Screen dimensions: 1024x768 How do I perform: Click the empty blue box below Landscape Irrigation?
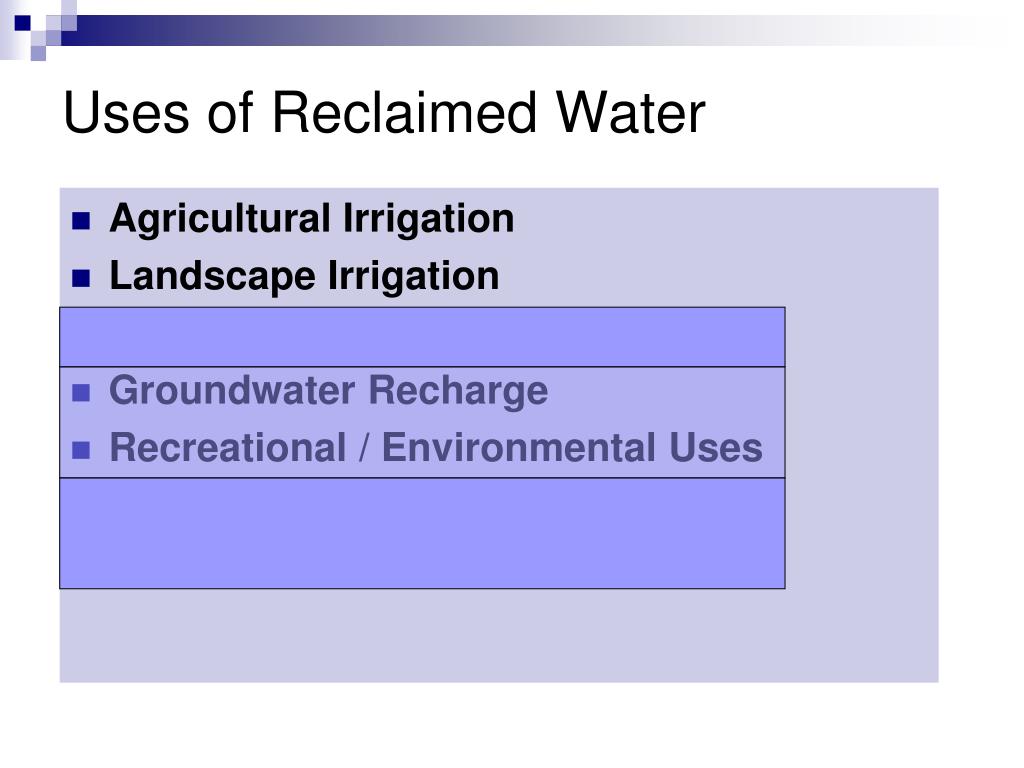click(x=422, y=337)
